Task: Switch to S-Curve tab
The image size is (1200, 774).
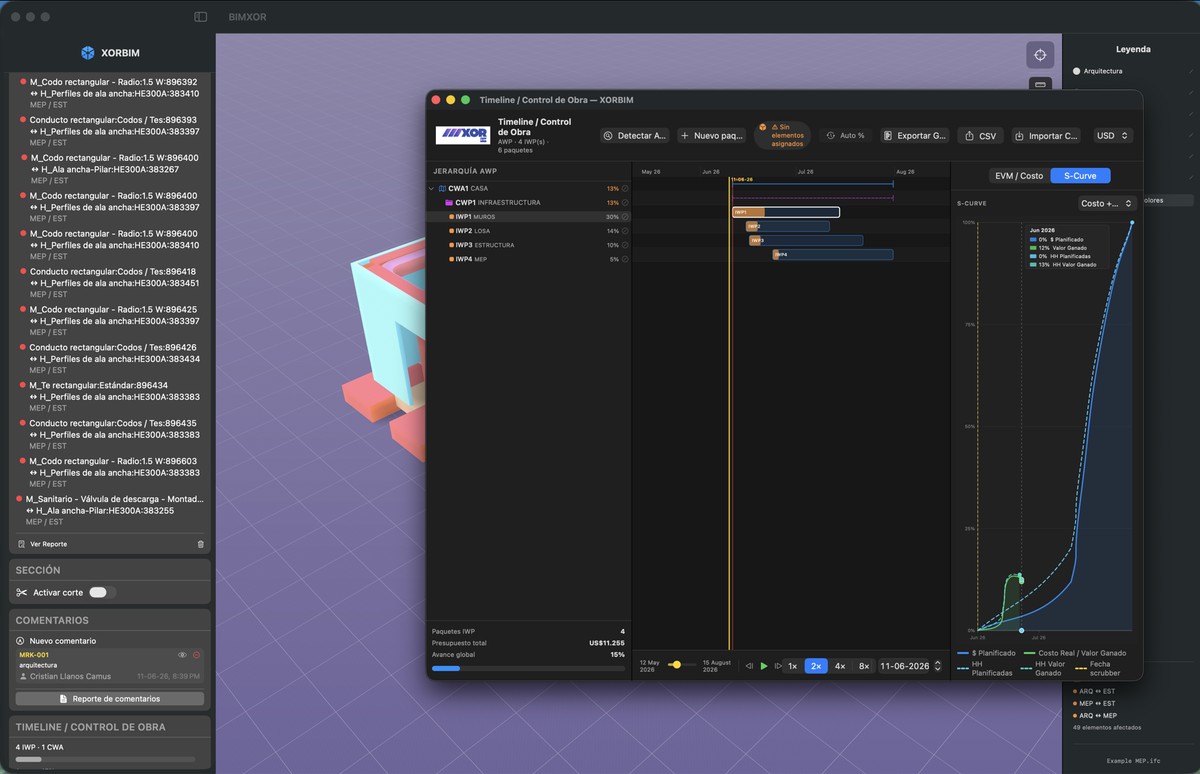Action: click(1080, 176)
